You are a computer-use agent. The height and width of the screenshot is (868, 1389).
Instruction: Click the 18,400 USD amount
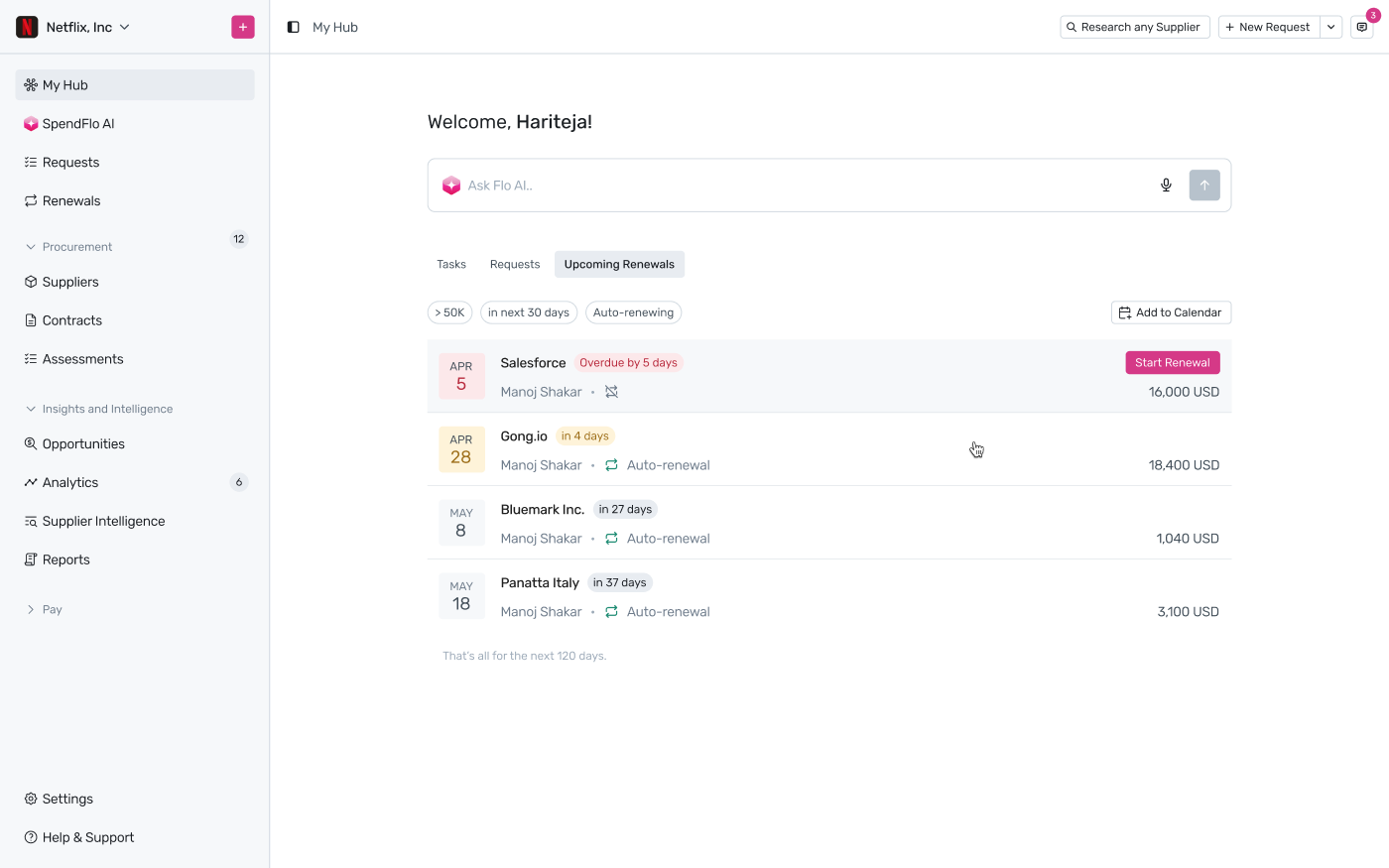1184,465
